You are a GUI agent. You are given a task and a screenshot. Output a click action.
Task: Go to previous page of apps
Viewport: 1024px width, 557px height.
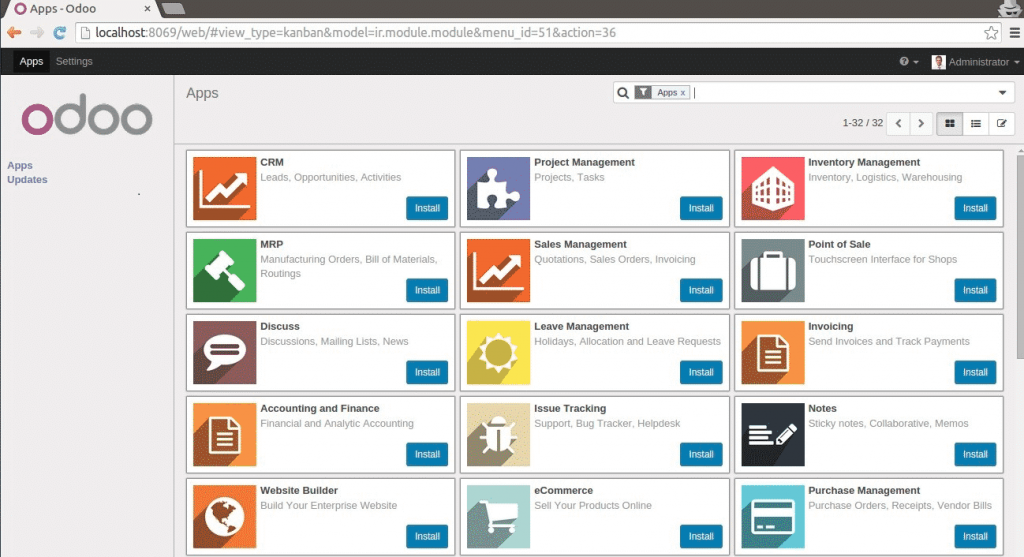(x=899, y=123)
